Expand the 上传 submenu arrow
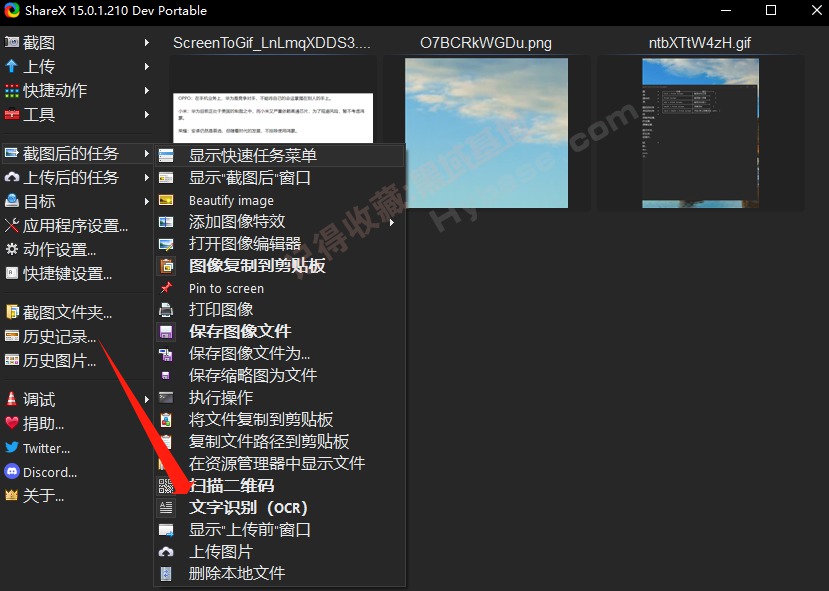Screen dimensions: 829x591 tap(146, 67)
